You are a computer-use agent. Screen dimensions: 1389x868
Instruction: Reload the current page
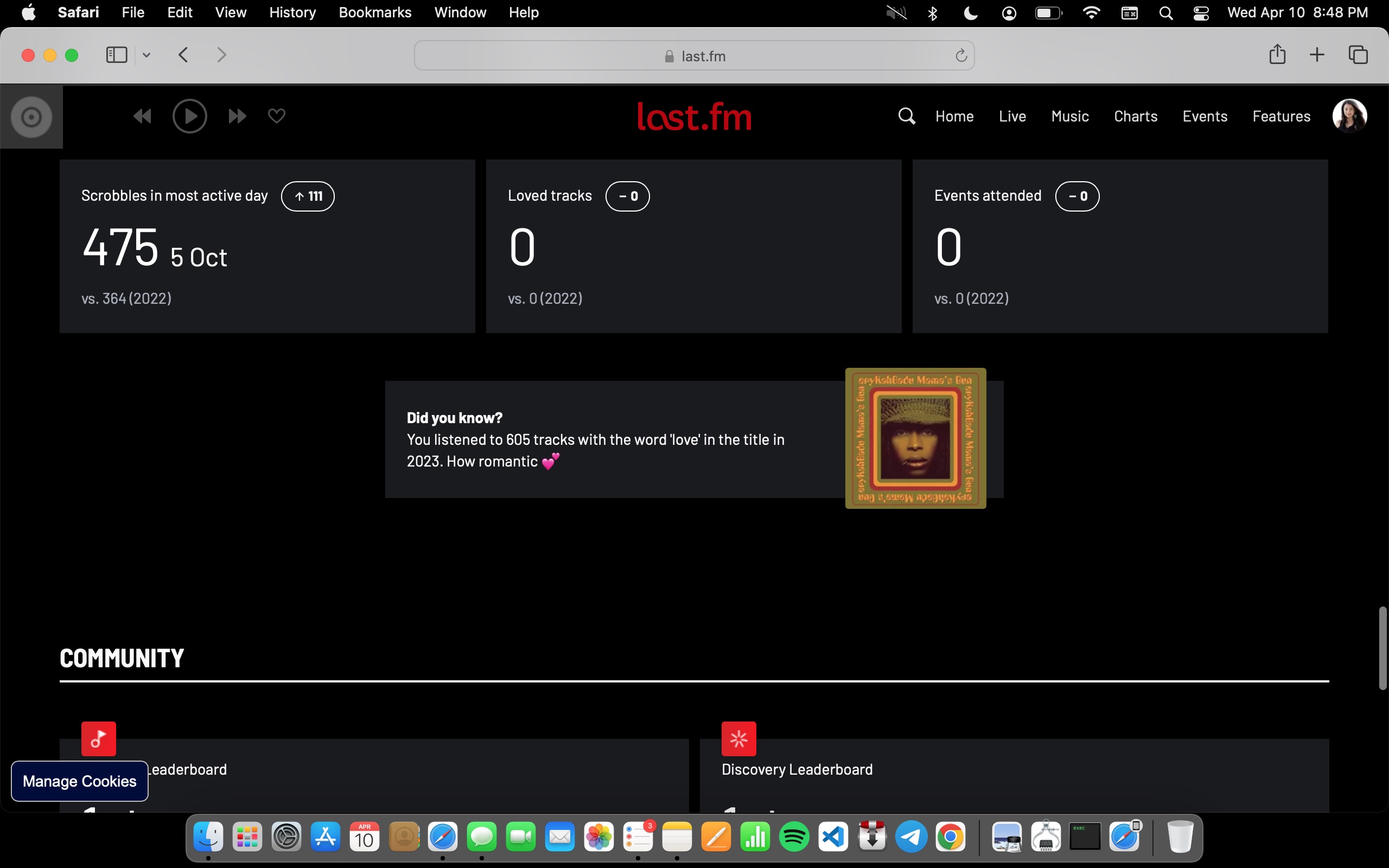(x=961, y=56)
